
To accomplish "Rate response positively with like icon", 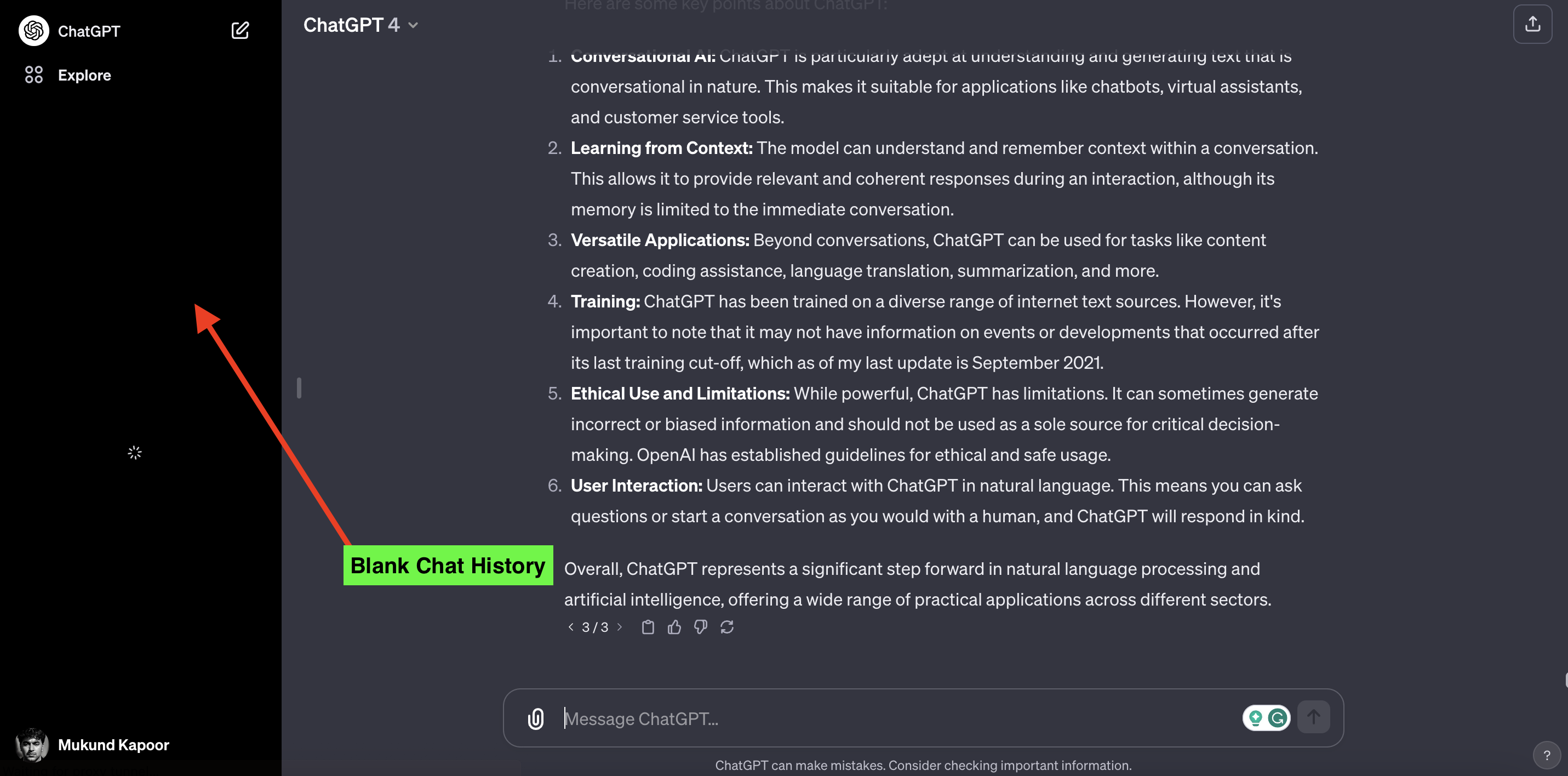I will (x=674, y=627).
